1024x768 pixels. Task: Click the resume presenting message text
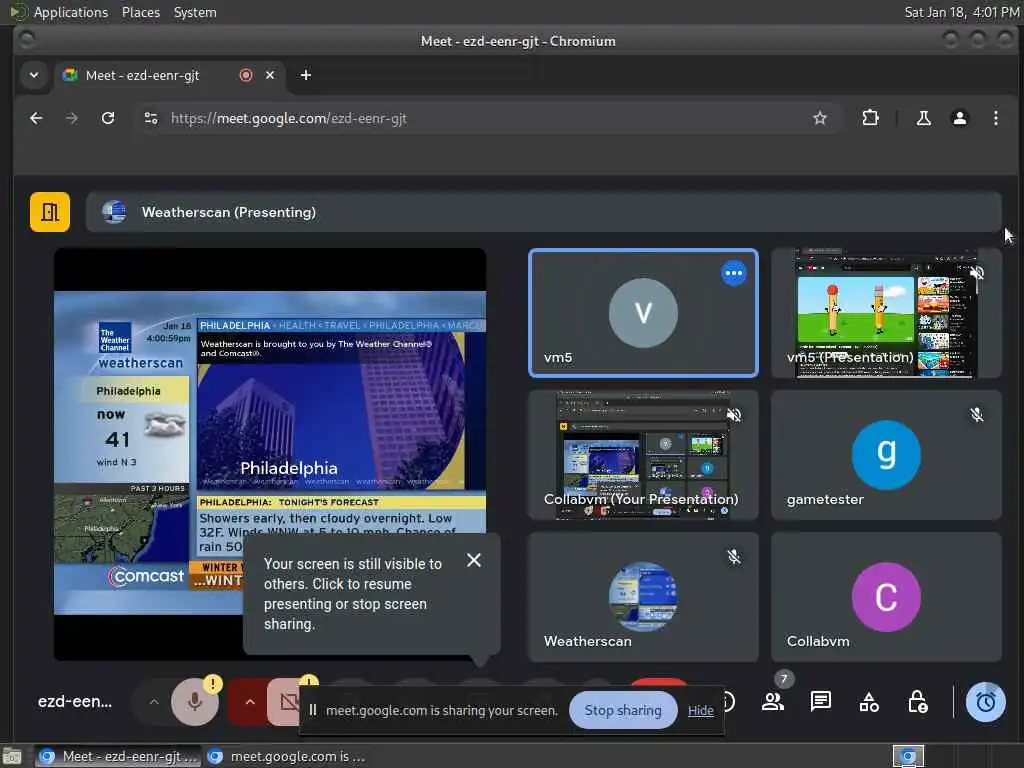(x=353, y=594)
